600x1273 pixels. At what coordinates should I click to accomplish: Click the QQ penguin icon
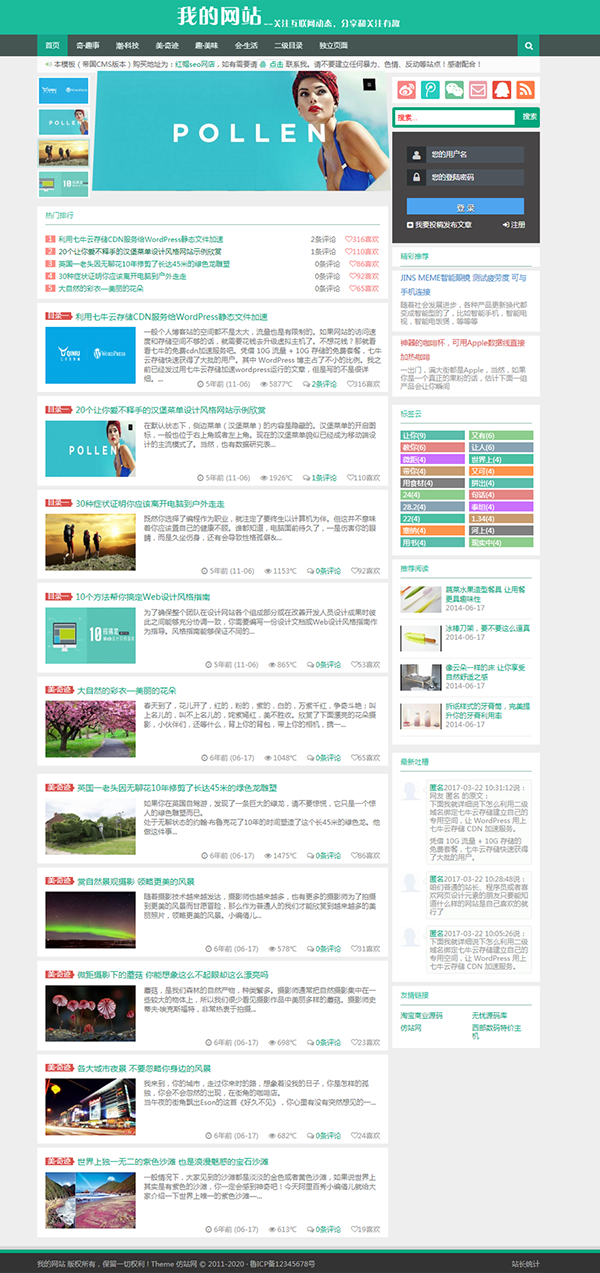(x=502, y=89)
